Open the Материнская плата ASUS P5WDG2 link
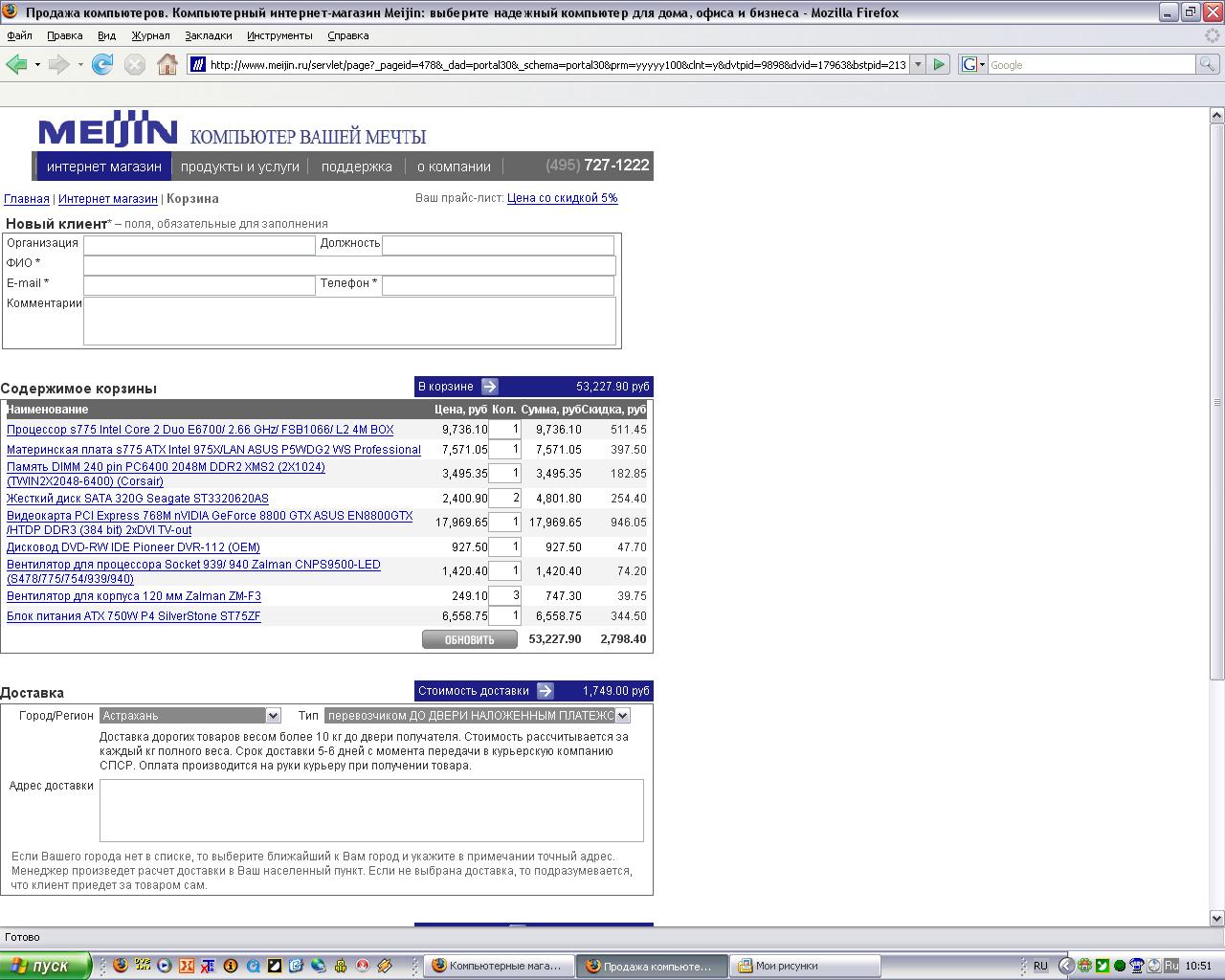Image resolution: width=1225 pixels, height=980 pixels. click(213, 450)
